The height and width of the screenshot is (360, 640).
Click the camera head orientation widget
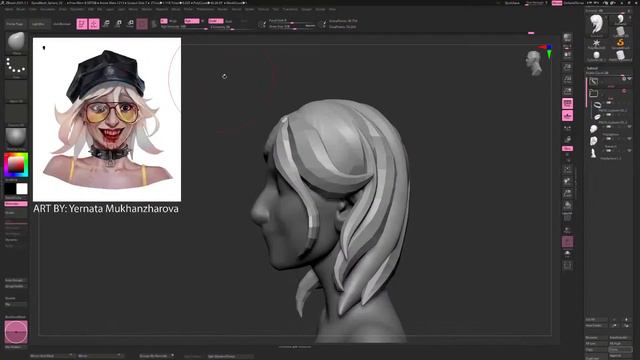[533, 63]
